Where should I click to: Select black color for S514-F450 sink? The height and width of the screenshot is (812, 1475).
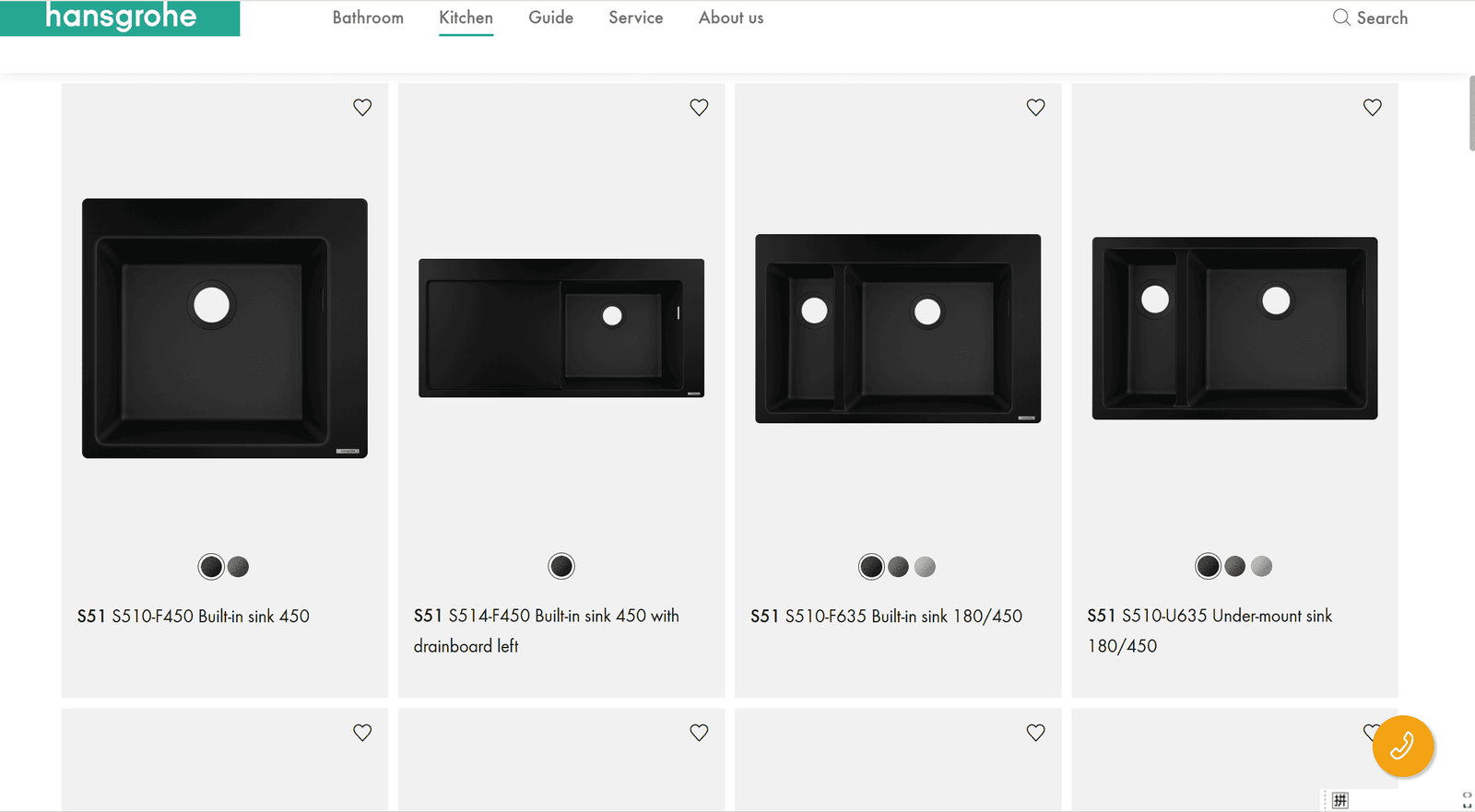click(x=561, y=566)
